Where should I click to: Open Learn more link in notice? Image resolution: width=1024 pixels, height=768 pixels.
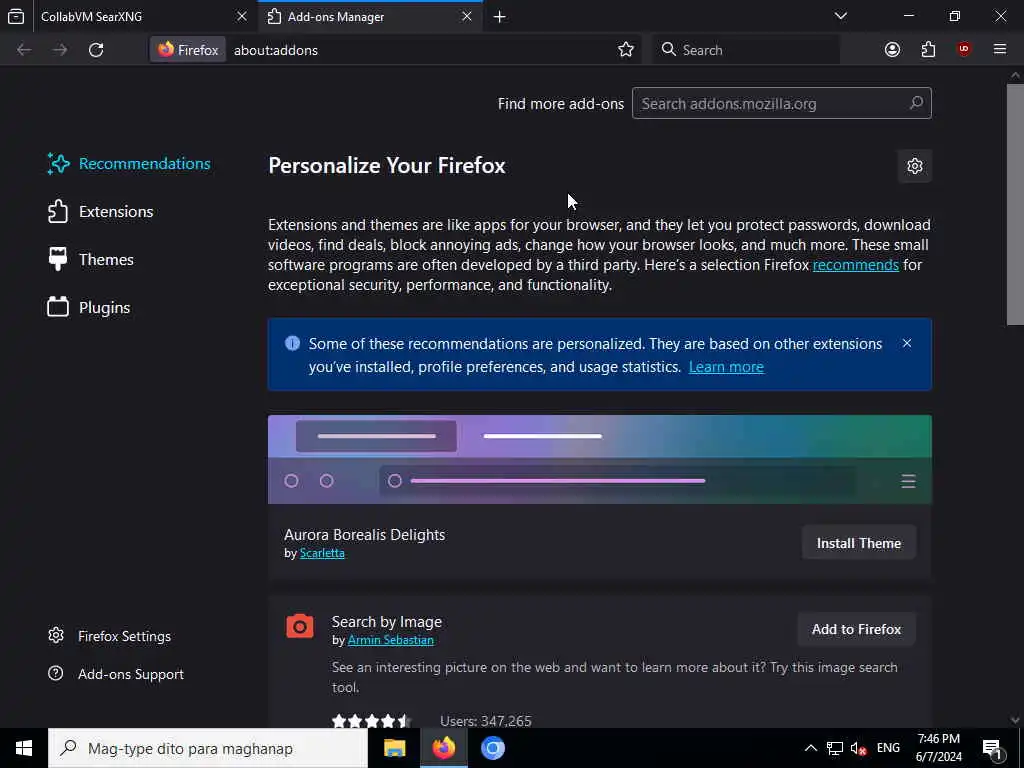[726, 367]
